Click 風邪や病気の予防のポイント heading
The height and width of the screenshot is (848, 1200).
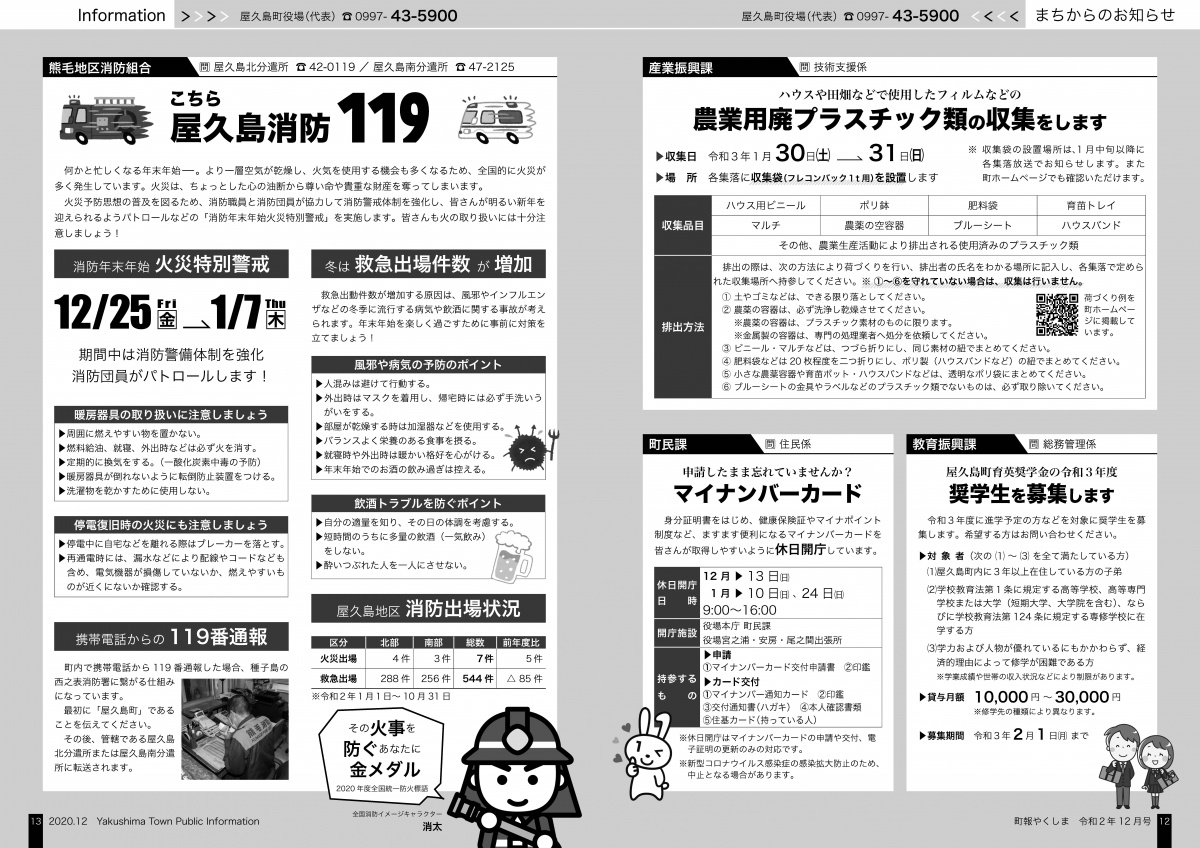[428, 364]
